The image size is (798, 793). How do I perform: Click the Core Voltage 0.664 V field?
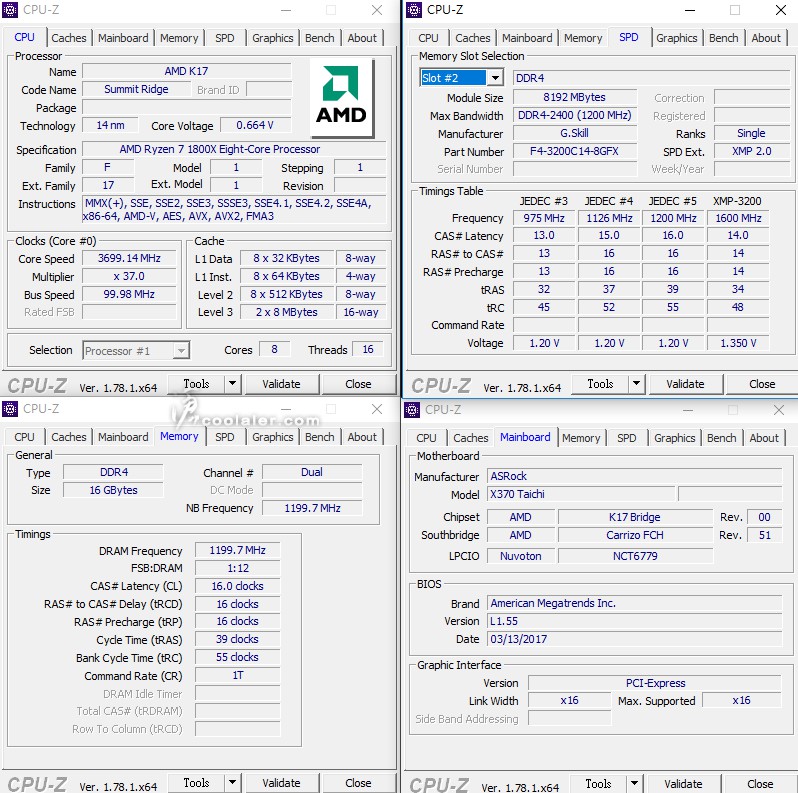point(255,125)
